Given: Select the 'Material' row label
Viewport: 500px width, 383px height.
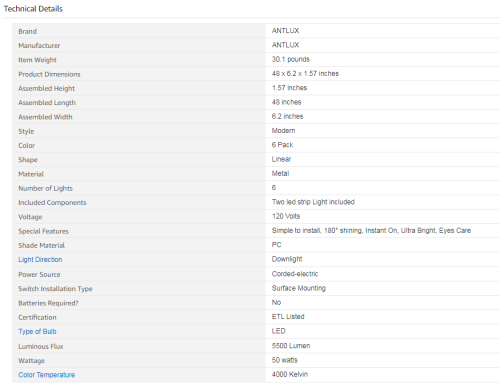Looking at the screenshot, I should click(x=31, y=174).
